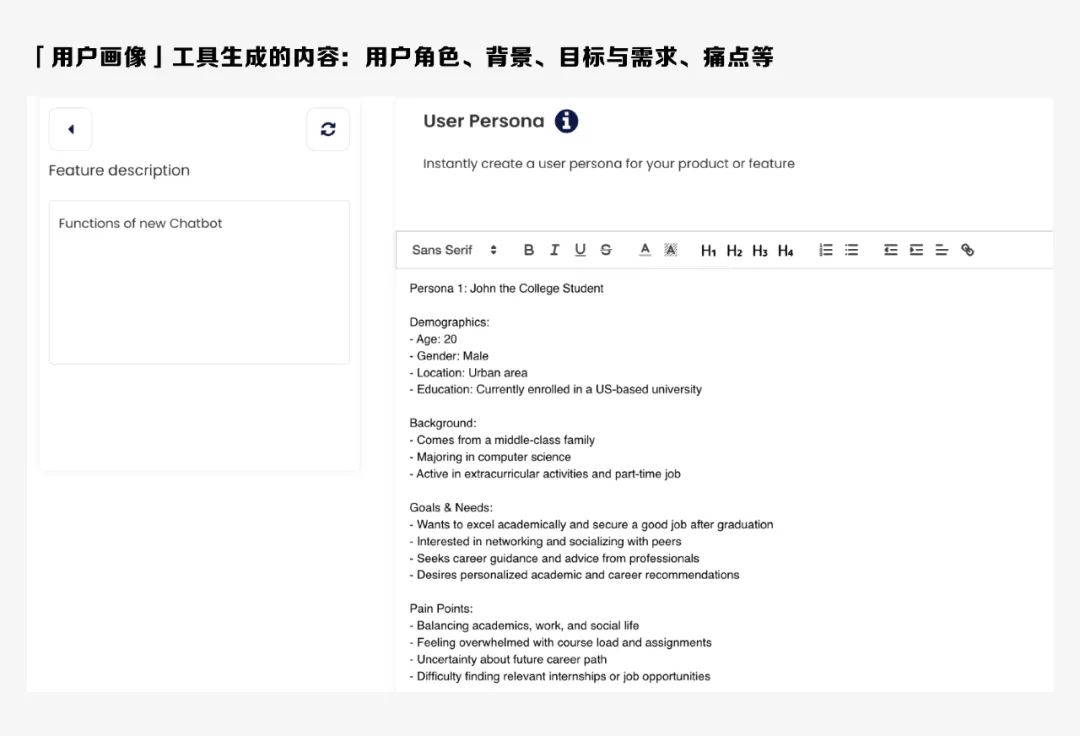Viewport: 1080px width, 736px height.
Task: Open the text color picker dropdown
Action: tap(644, 250)
